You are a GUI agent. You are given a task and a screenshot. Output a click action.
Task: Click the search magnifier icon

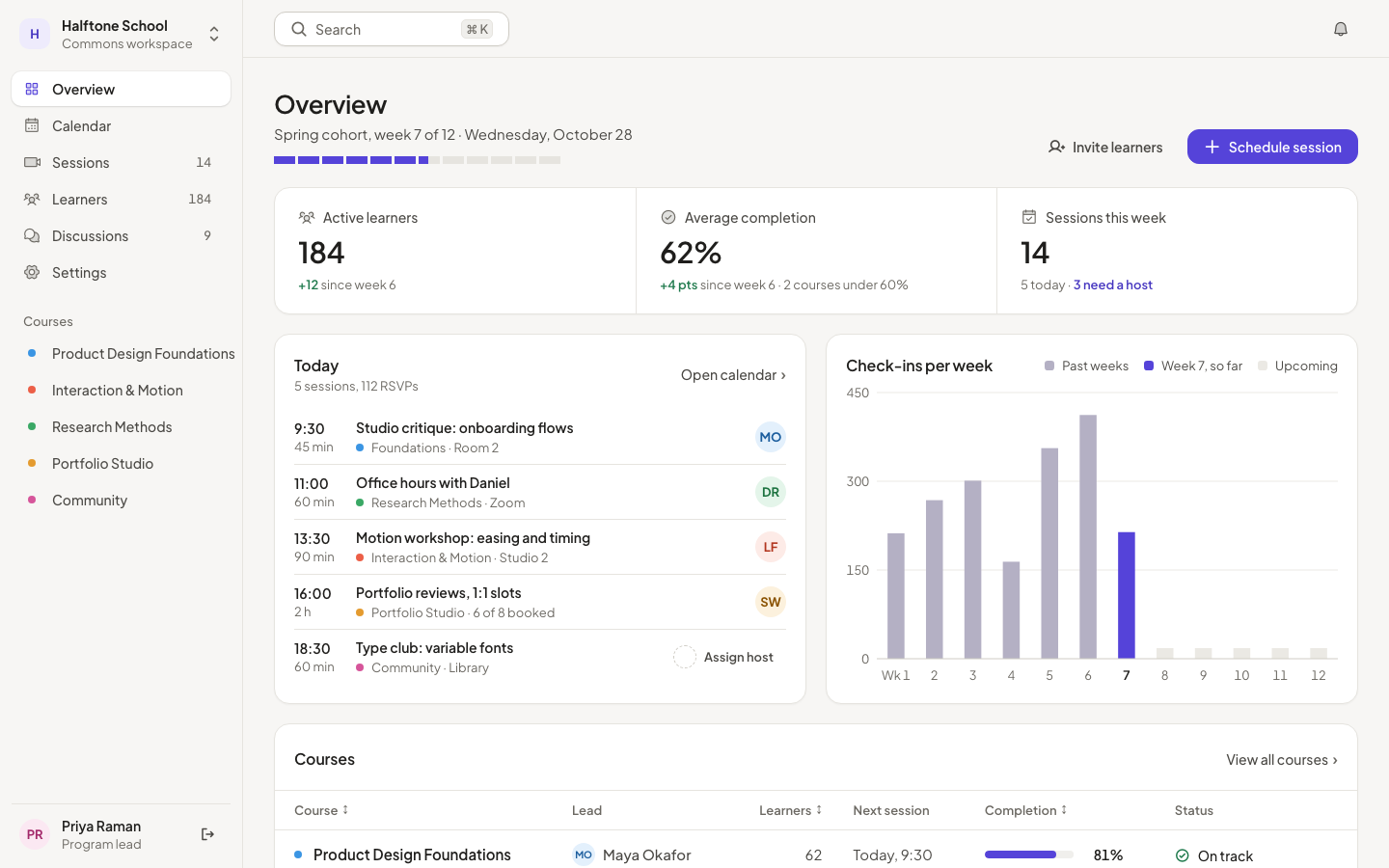click(x=299, y=29)
